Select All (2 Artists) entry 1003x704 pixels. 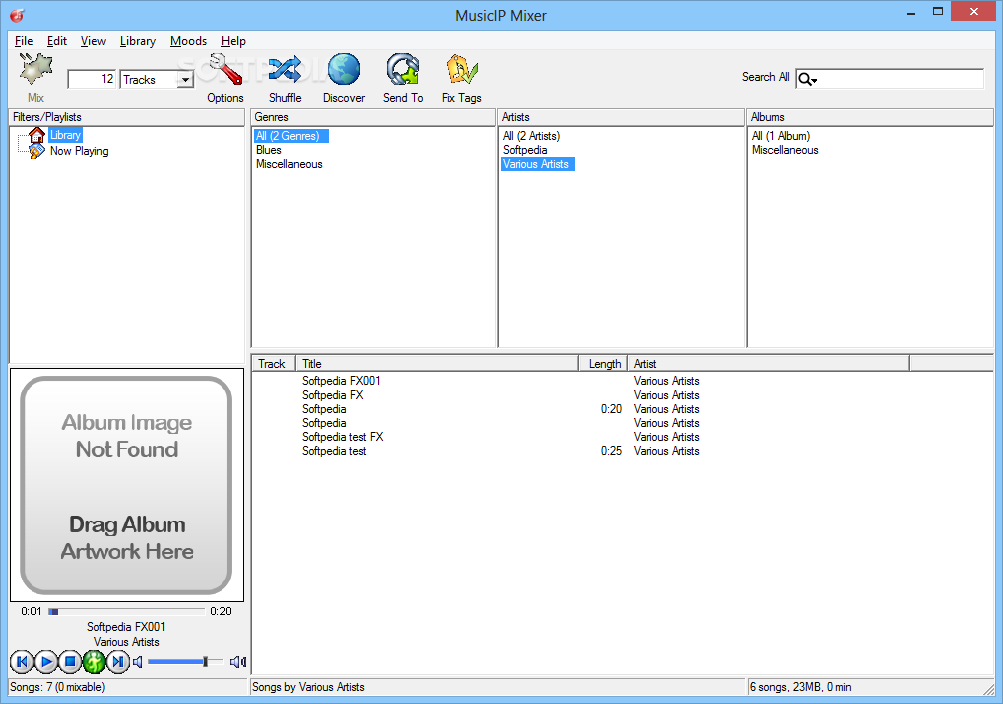tap(532, 136)
